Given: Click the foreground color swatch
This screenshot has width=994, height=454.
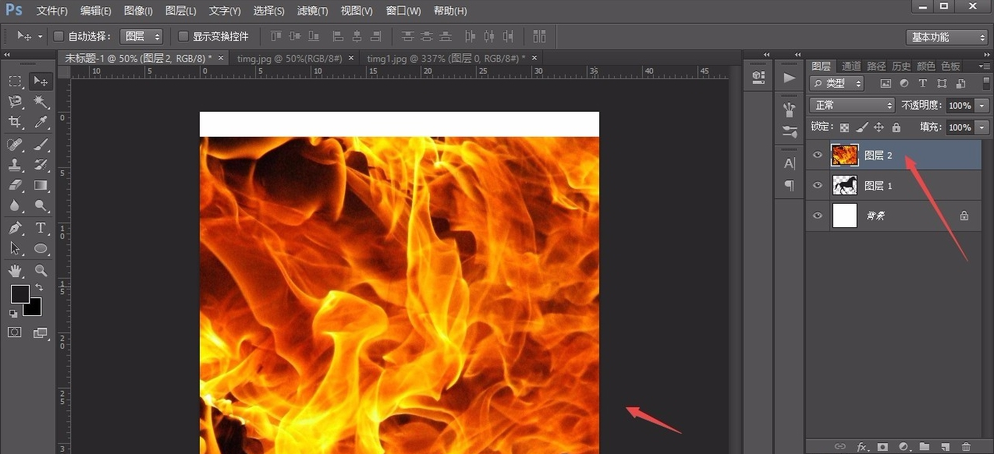Looking at the screenshot, I should [20, 294].
